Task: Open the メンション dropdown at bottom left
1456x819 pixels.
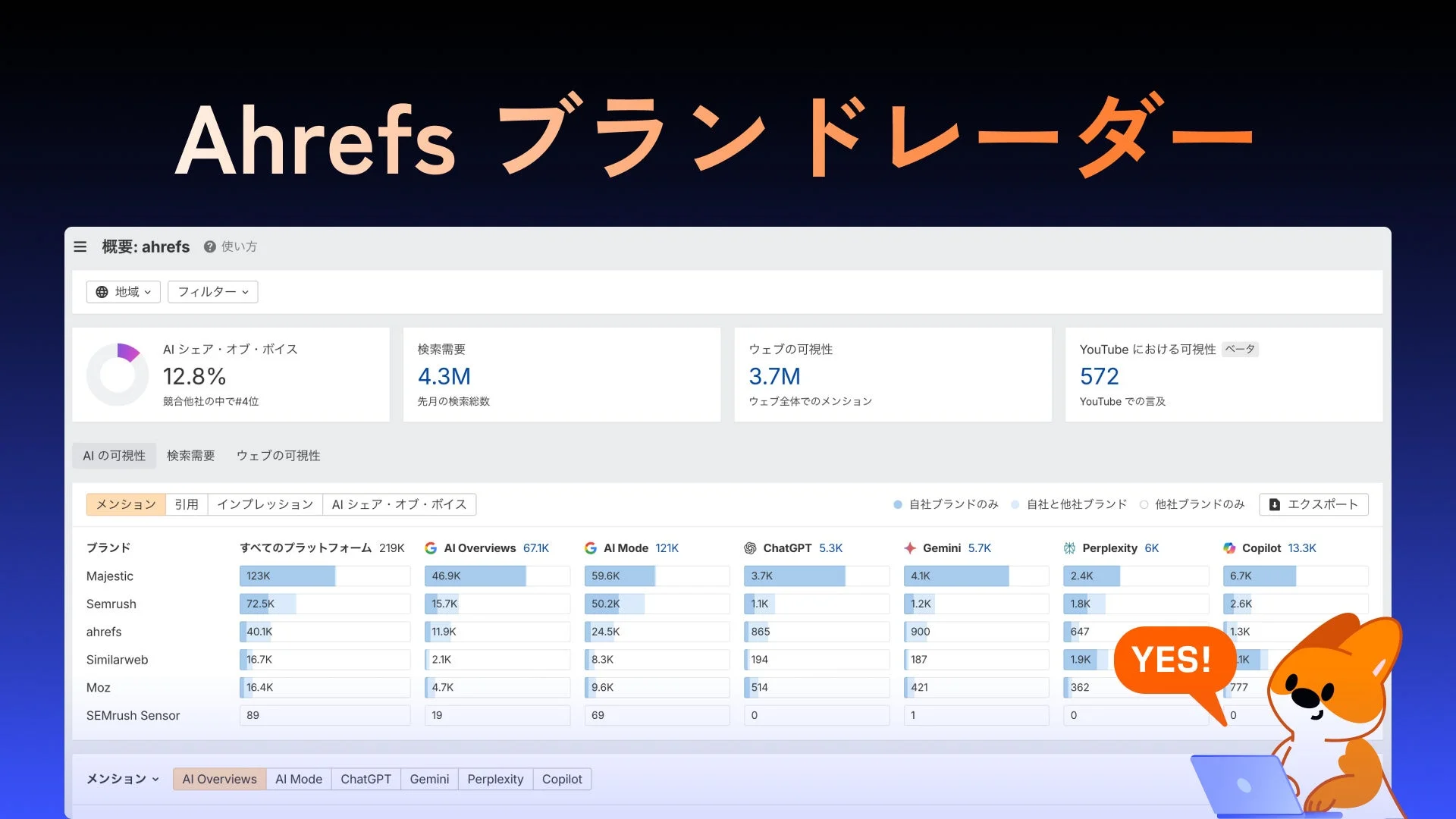Action: [121, 778]
